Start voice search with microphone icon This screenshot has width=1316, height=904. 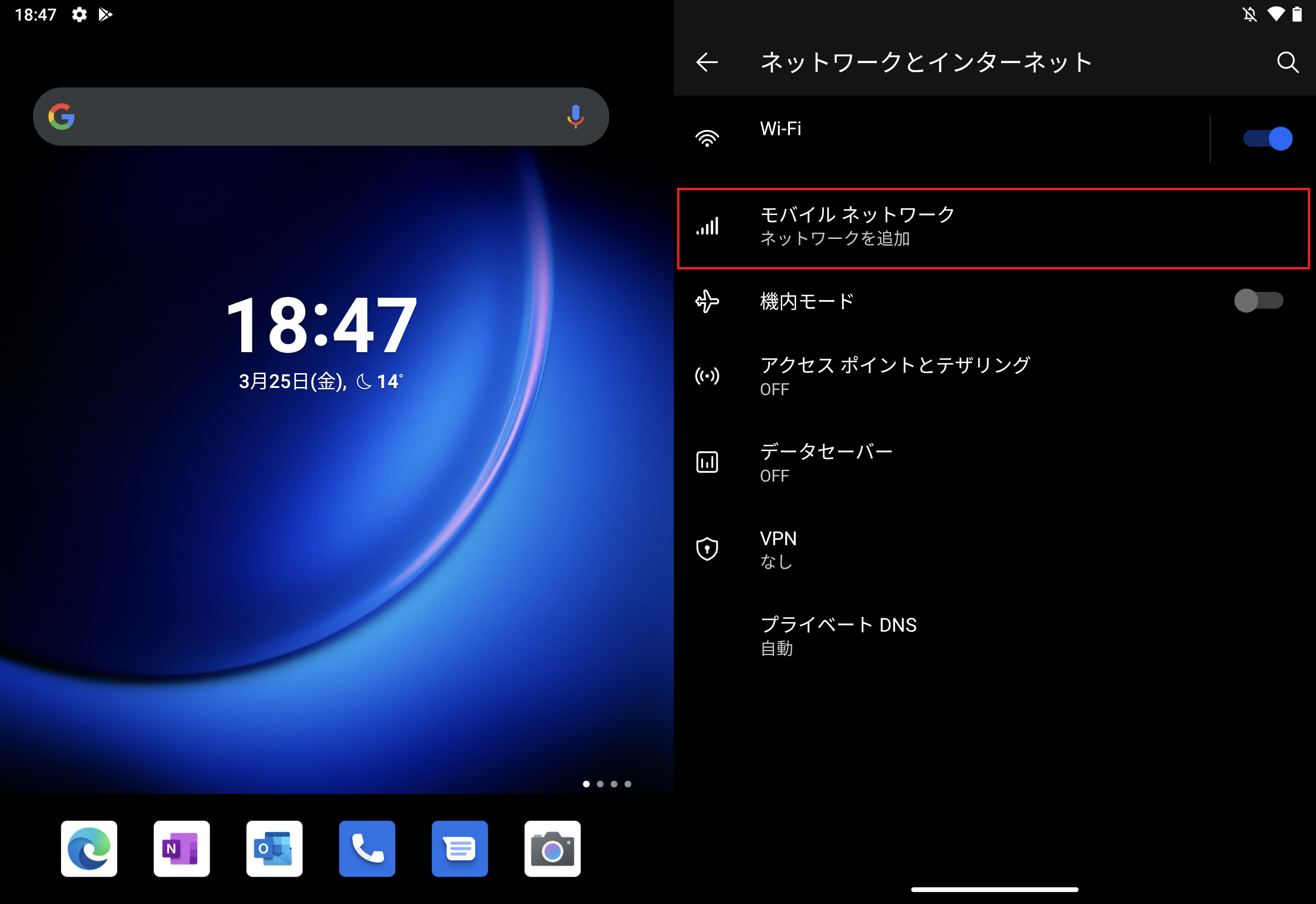575,117
